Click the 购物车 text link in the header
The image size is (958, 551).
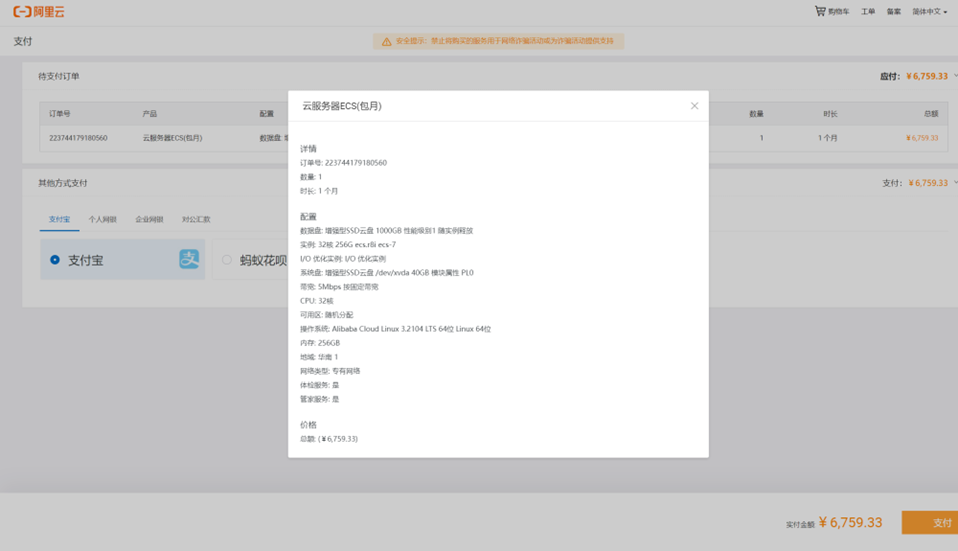click(x=838, y=12)
